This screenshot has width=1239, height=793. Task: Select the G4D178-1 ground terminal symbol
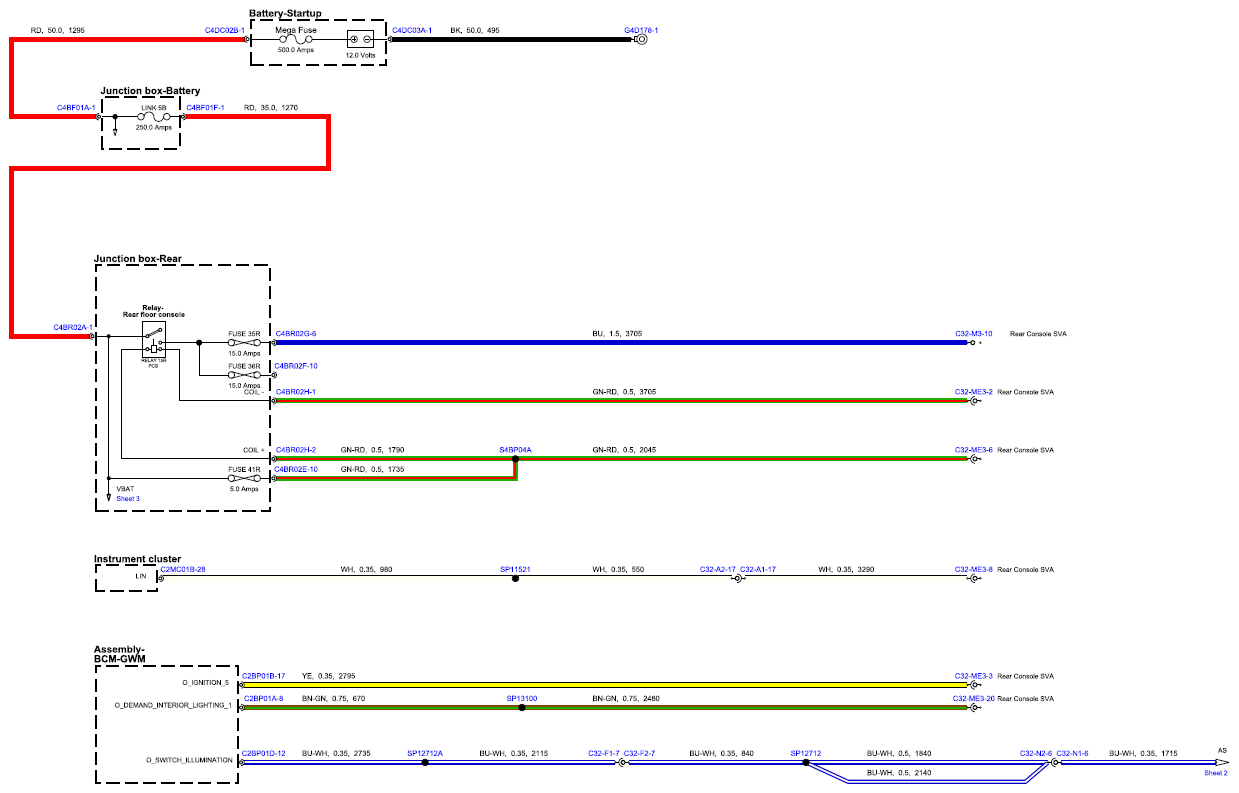click(x=642, y=40)
